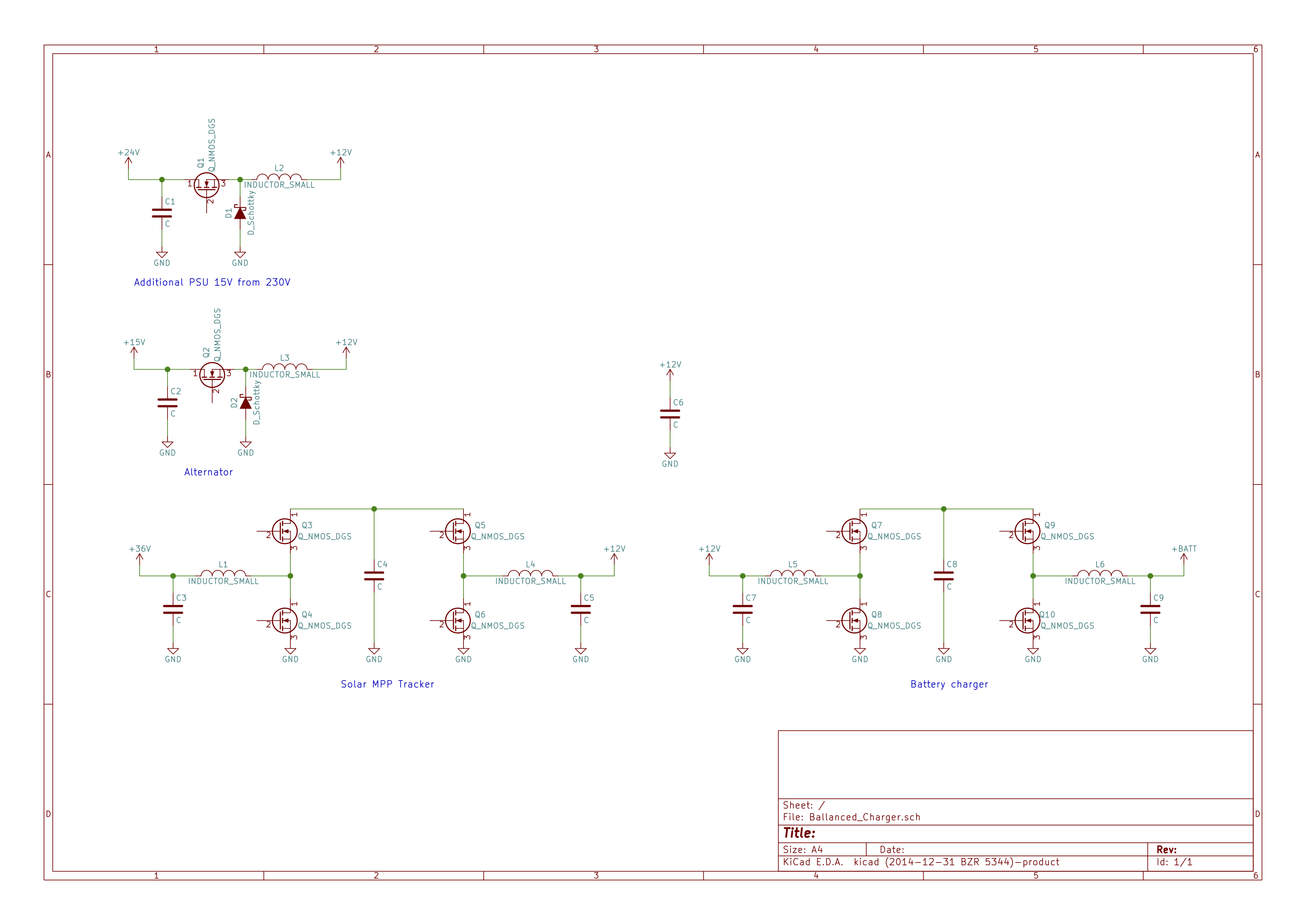Select inductor L1 coil symbol
The image size is (1306, 924).
[x=223, y=573]
